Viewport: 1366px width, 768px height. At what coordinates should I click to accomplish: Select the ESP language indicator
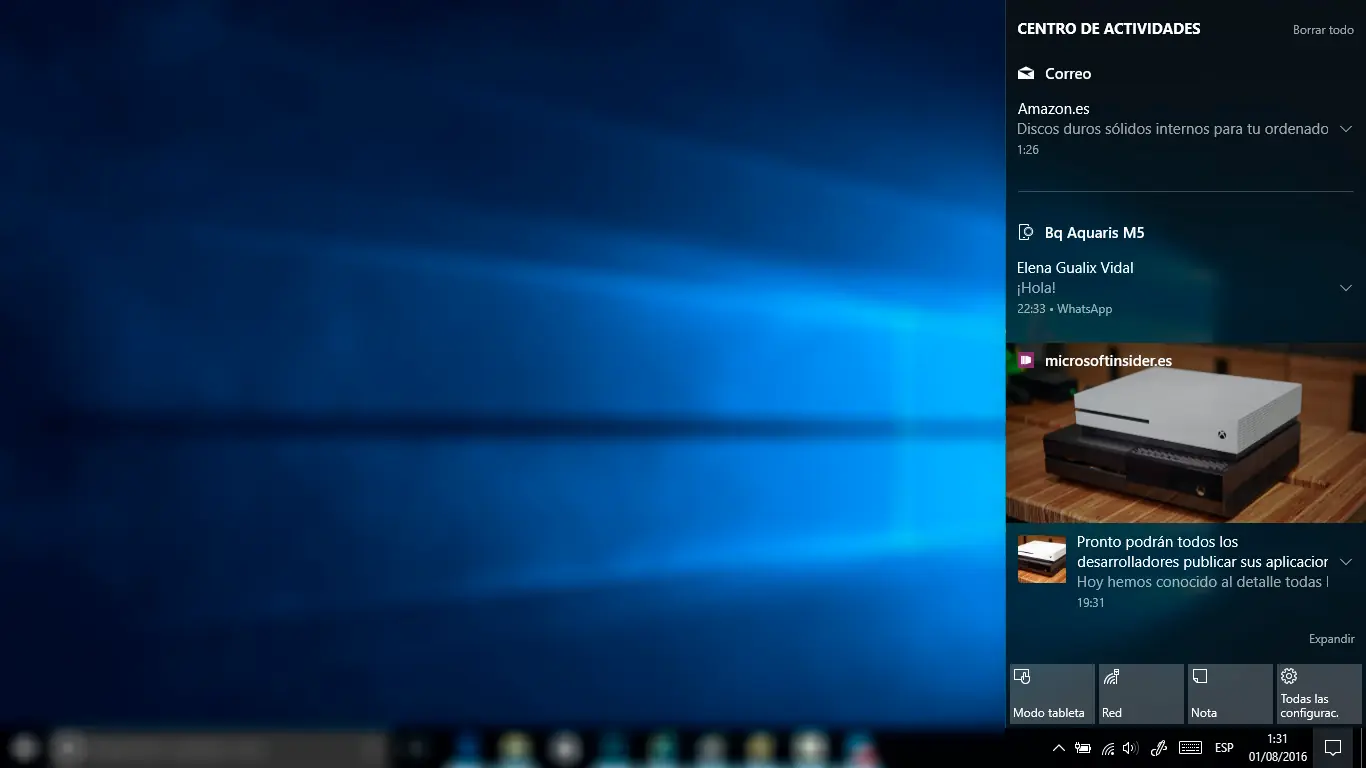click(x=1223, y=747)
